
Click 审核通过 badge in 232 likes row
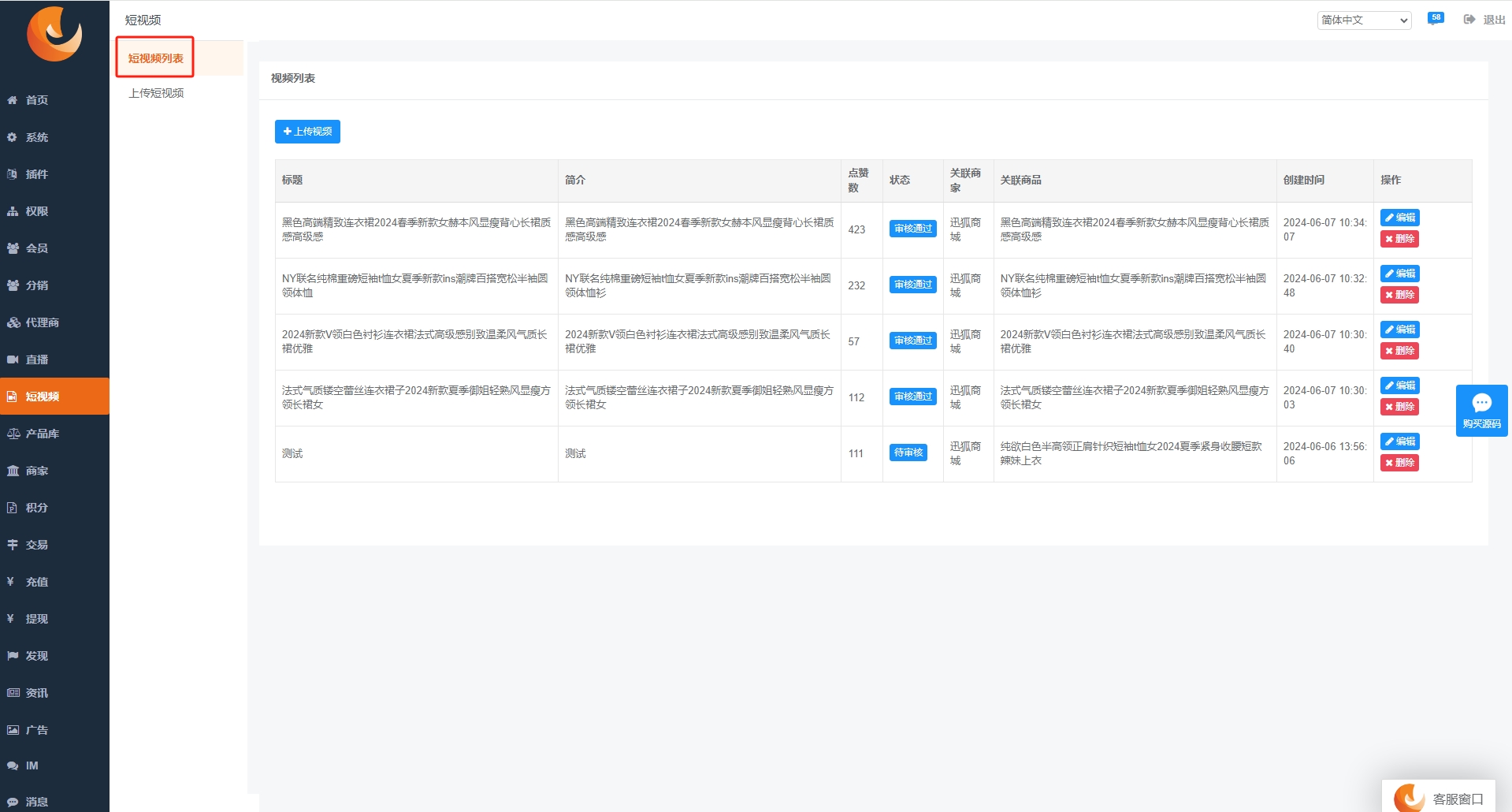point(913,285)
